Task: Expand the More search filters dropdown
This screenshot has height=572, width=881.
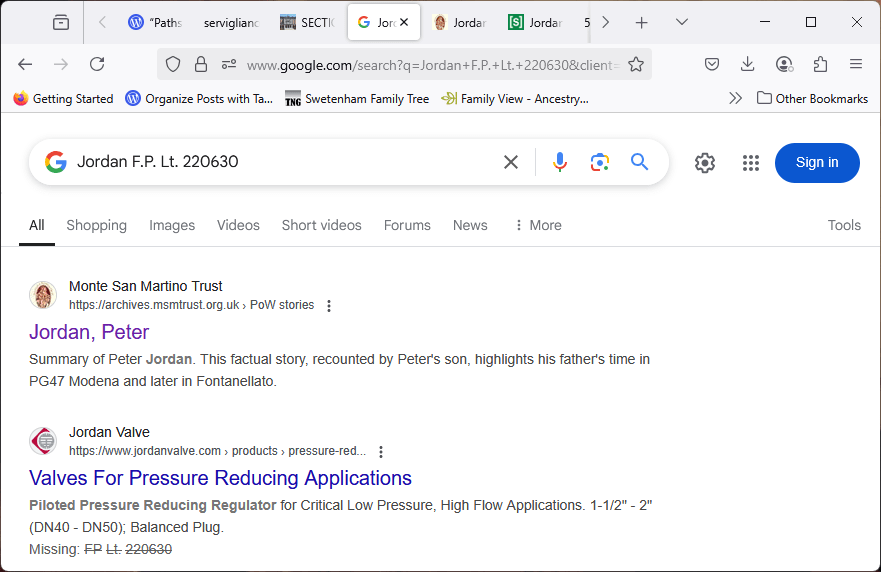Action: click(537, 225)
